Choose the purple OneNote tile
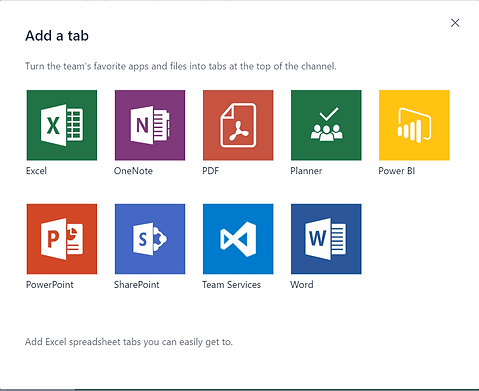The height and width of the screenshot is (391, 479). click(x=150, y=125)
